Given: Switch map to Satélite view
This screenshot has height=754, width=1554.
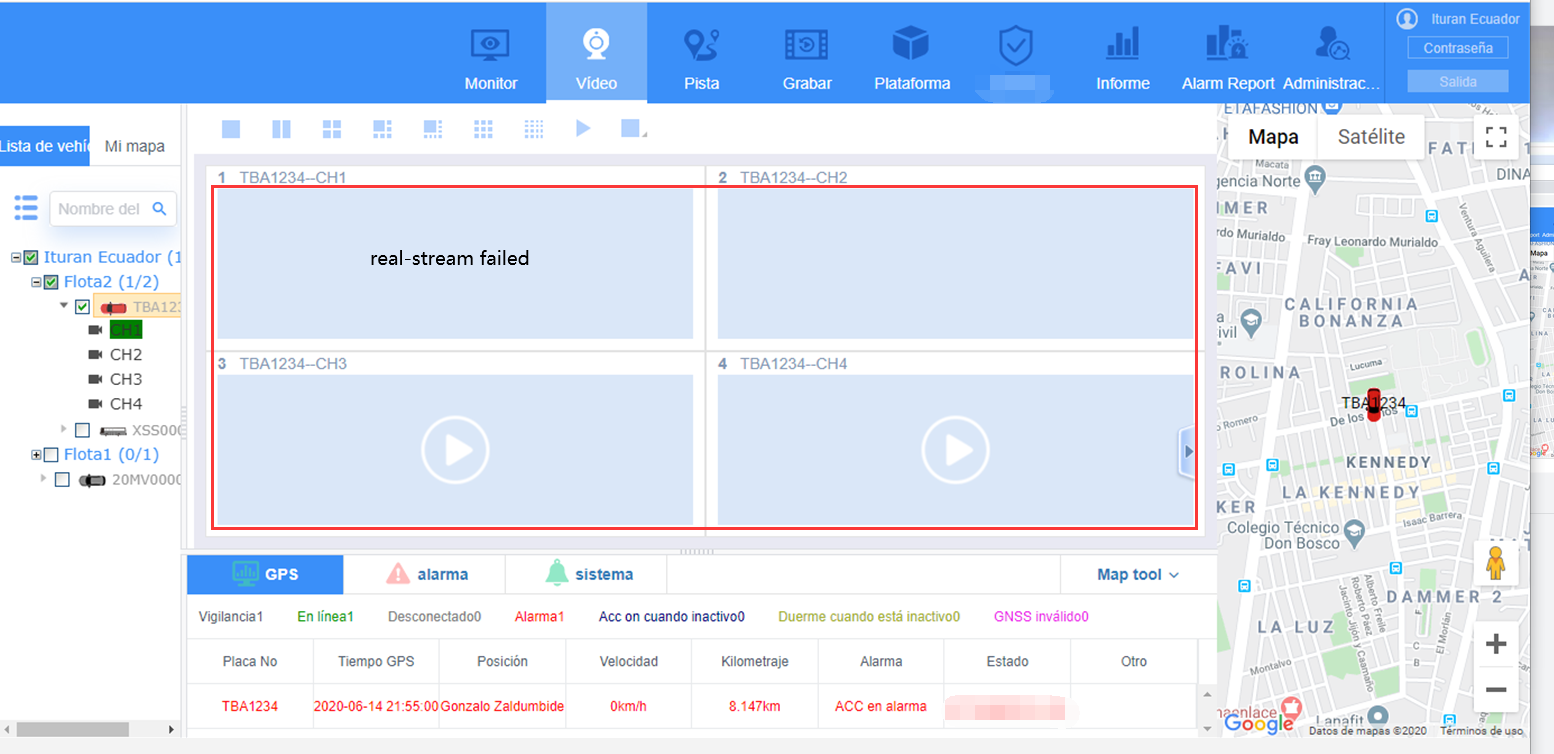Looking at the screenshot, I should [1371, 137].
